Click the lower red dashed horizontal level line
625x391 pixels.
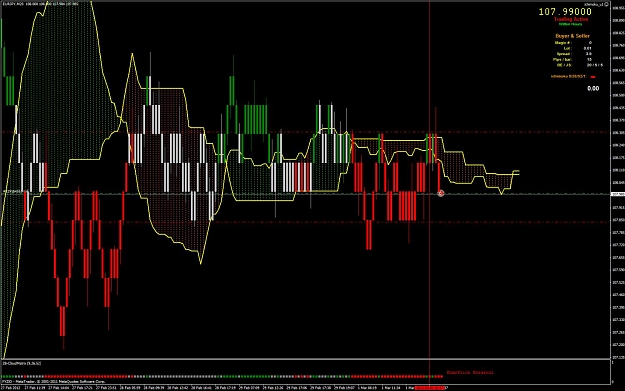[x=305, y=222]
